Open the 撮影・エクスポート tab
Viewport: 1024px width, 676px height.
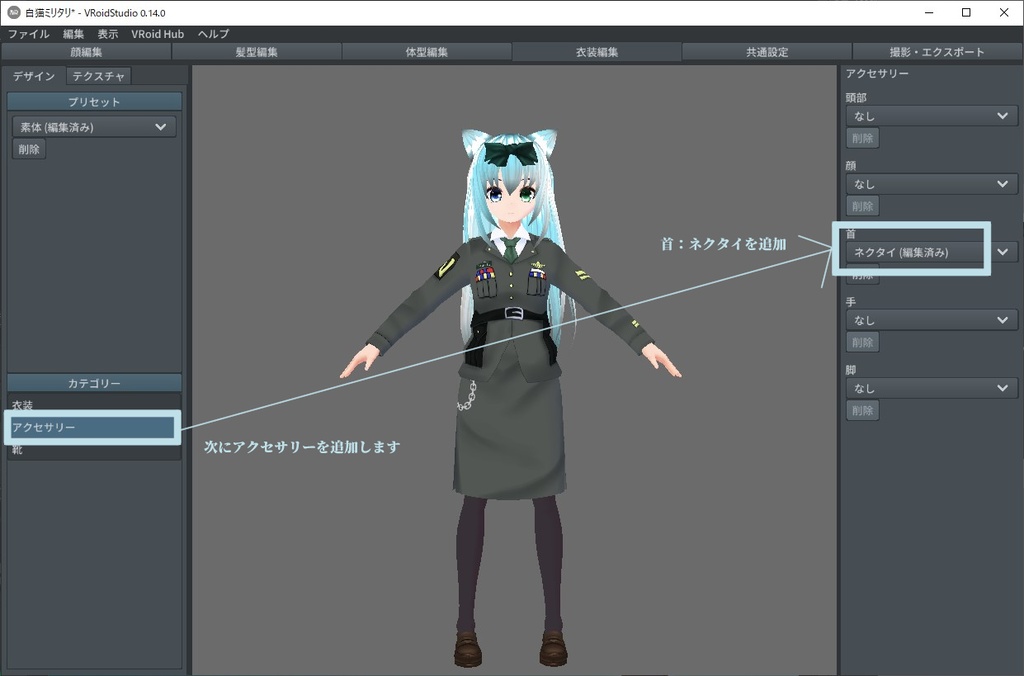[937, 52]
